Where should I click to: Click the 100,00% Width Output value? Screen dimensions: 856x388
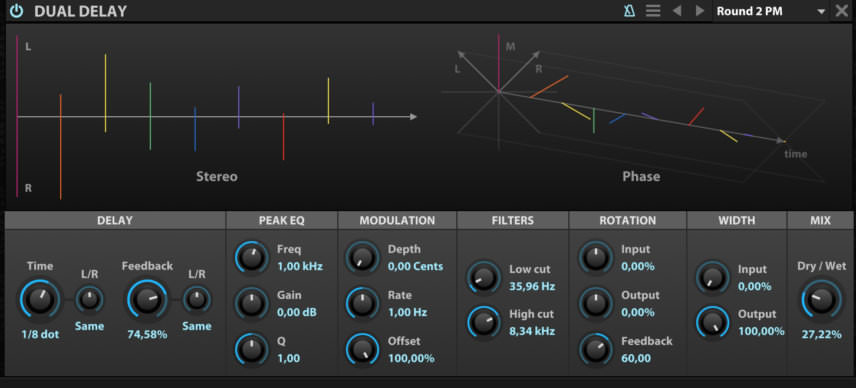coord(762,331)
